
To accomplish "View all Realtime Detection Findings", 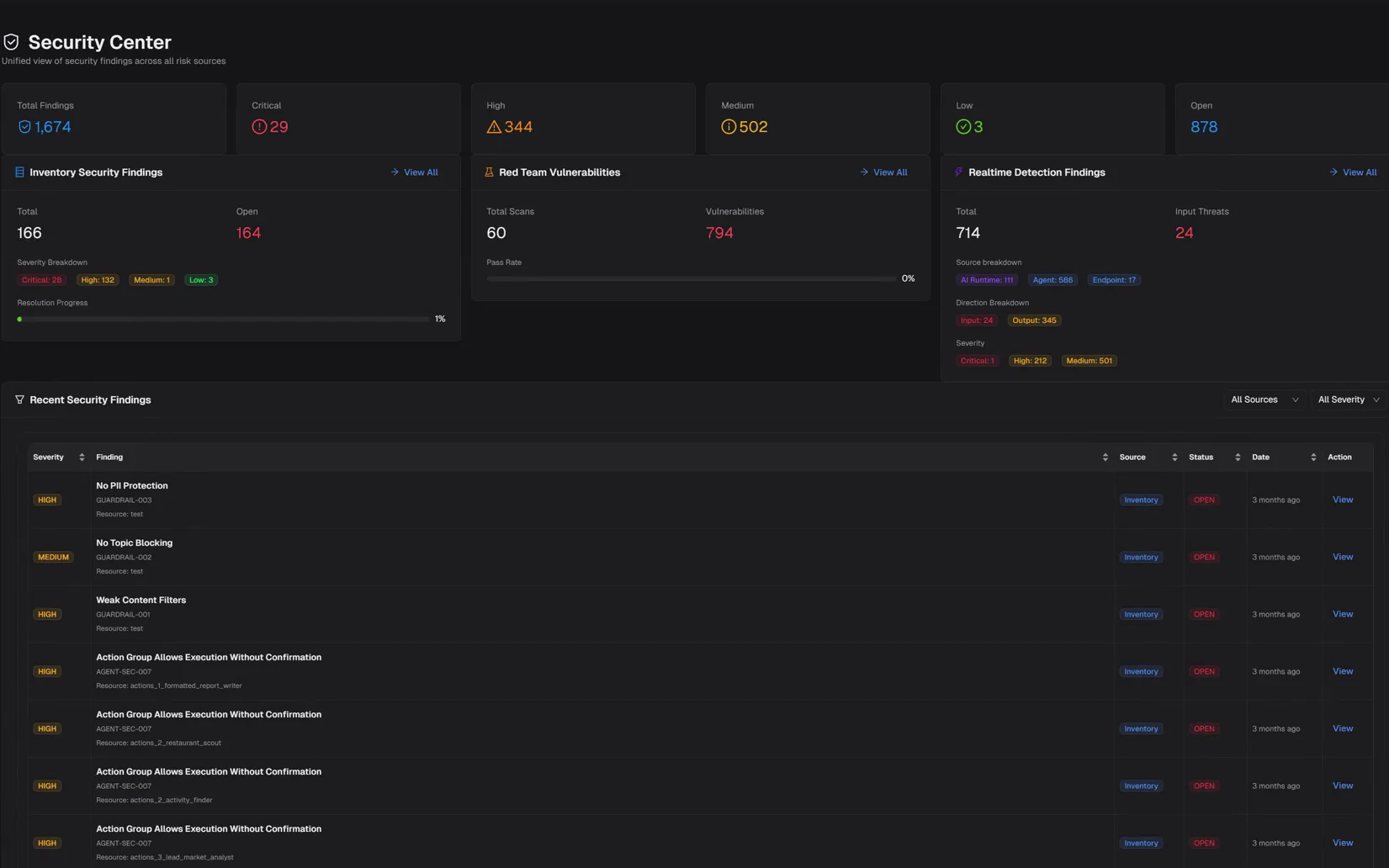I will click(1353, 172).
